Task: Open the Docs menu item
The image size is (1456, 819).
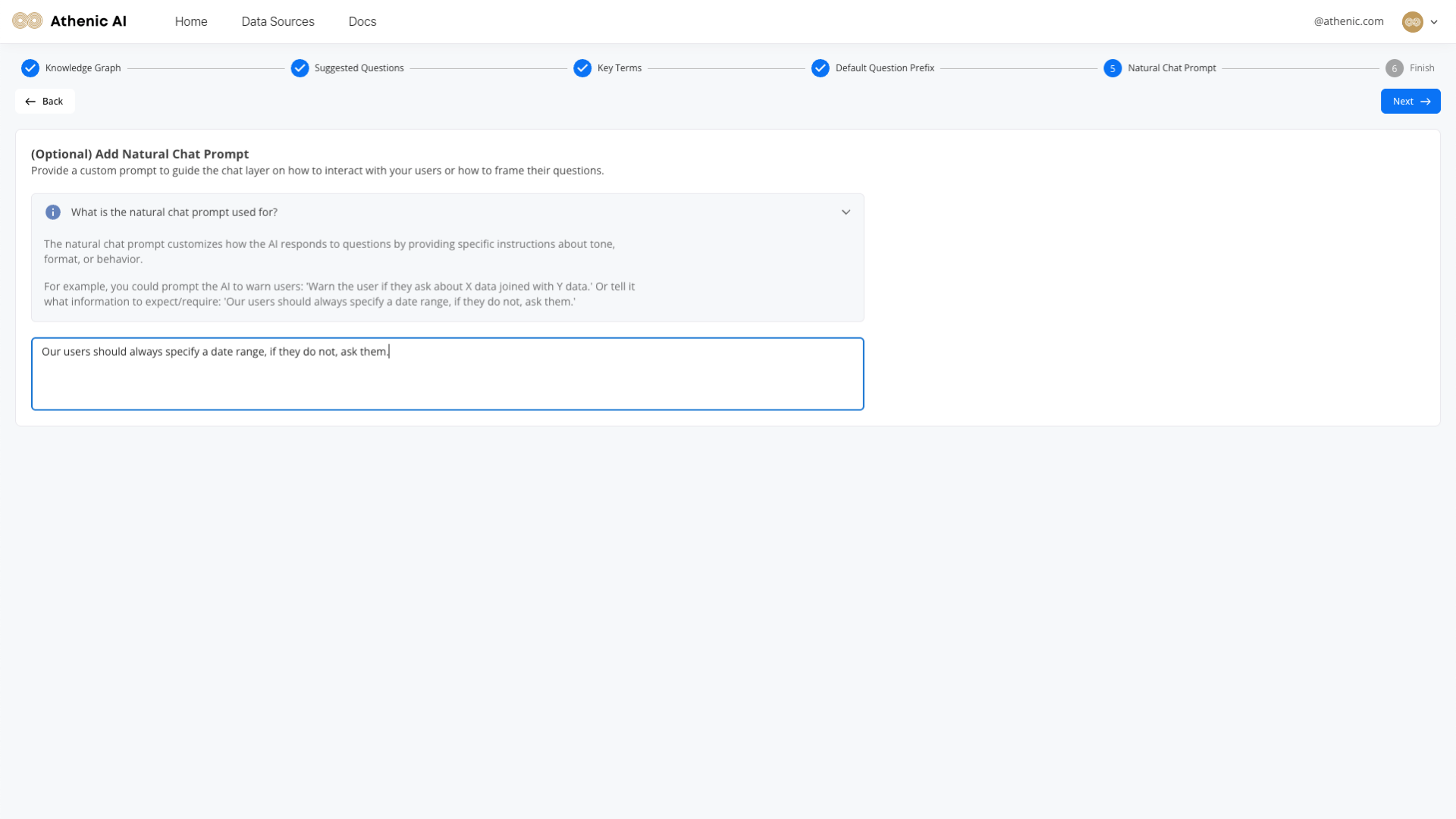Action: [x=362, y=22]
